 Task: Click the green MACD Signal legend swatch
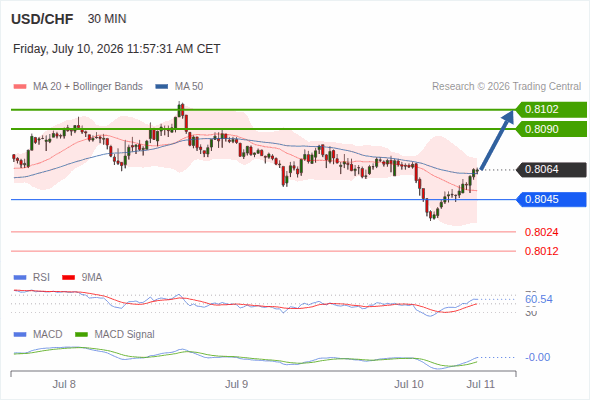[81, 335]
